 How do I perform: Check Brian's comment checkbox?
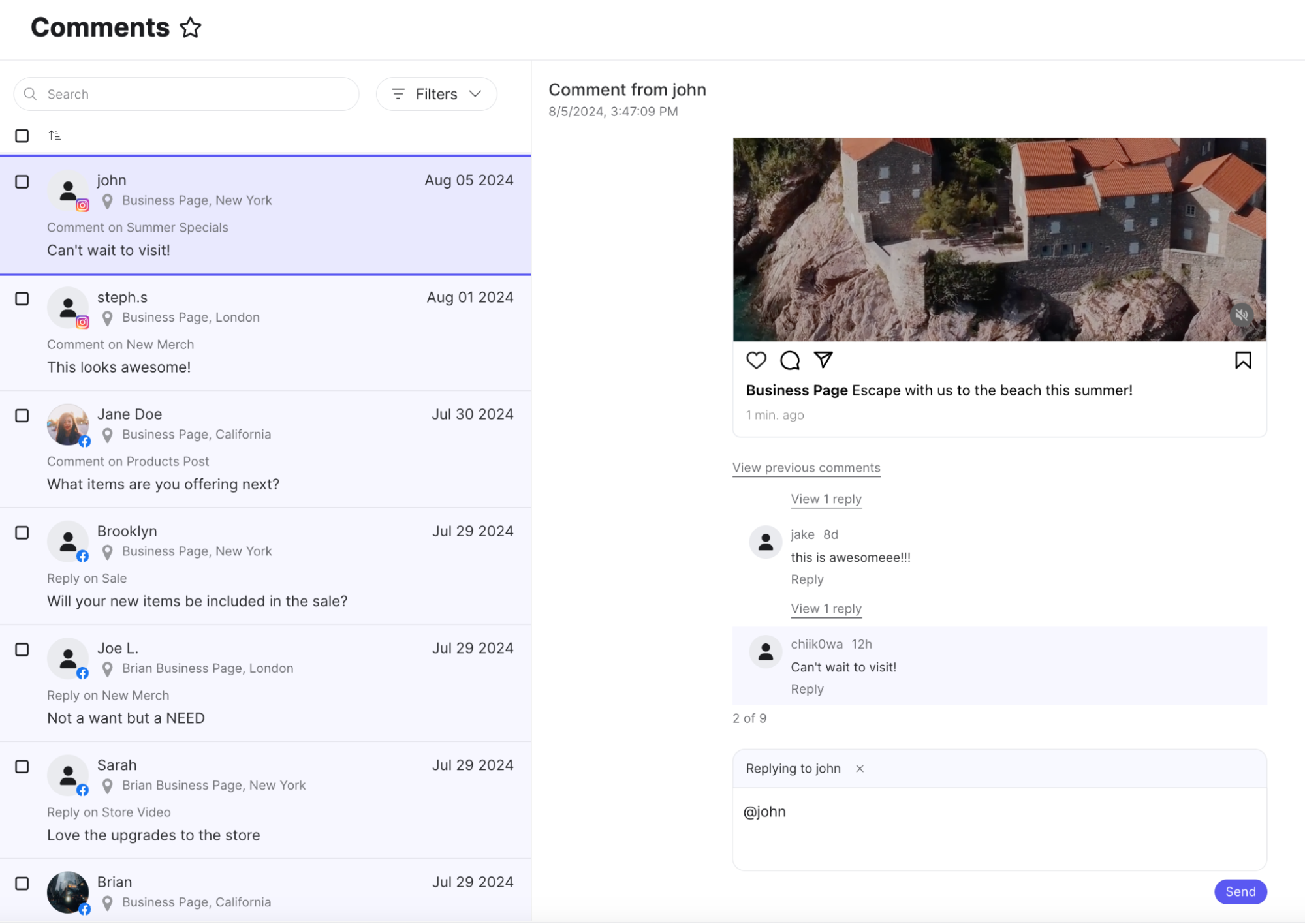(x=22, y=883)
